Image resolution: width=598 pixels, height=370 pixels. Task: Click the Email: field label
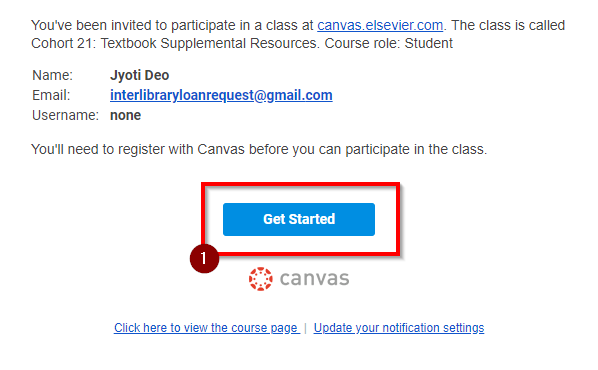(x=51, y=95)
